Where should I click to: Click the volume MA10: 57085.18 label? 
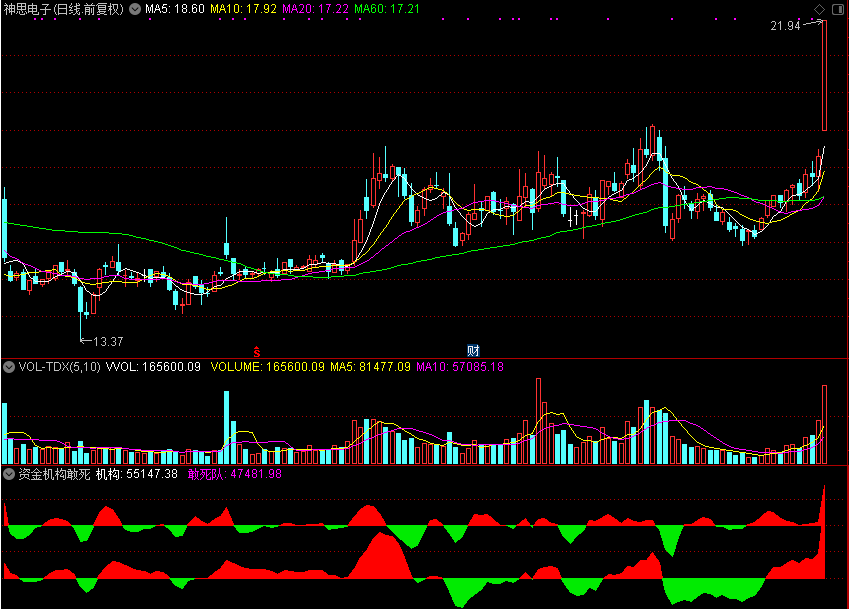pyautogui.click(x=460, y=367)
